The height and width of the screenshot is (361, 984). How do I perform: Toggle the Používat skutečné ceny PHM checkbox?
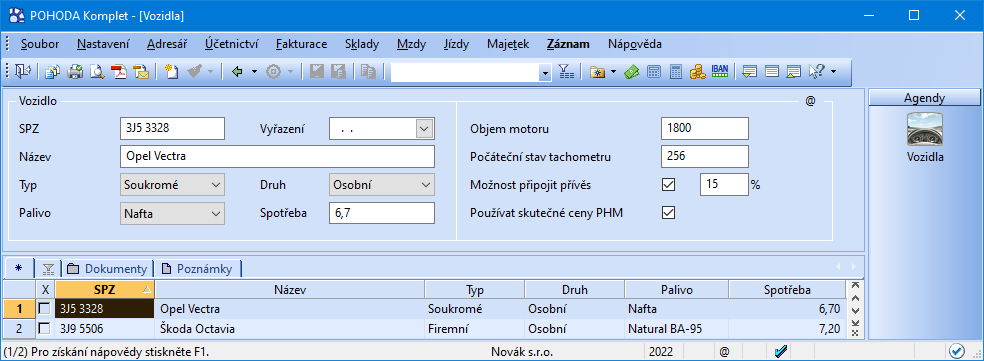pyautogui.click(x=668, y=213)
